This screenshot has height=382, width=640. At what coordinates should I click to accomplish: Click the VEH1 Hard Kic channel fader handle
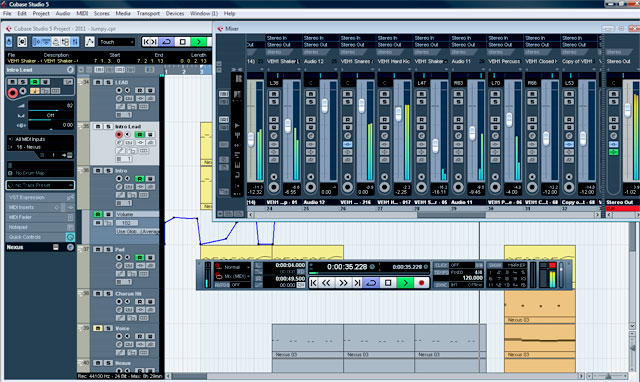pos(398,114)
